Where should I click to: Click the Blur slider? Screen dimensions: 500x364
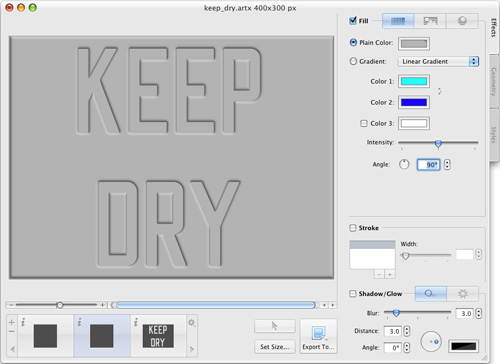coord(417,313)
